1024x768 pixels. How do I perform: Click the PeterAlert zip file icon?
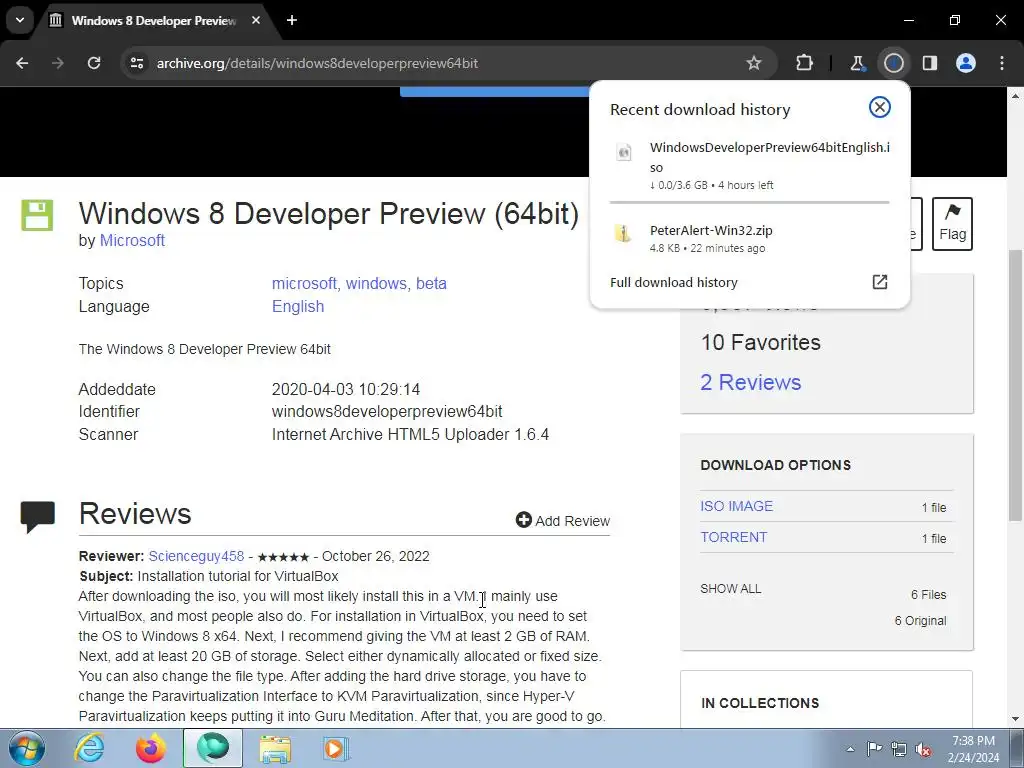click(x=623, y=232)
